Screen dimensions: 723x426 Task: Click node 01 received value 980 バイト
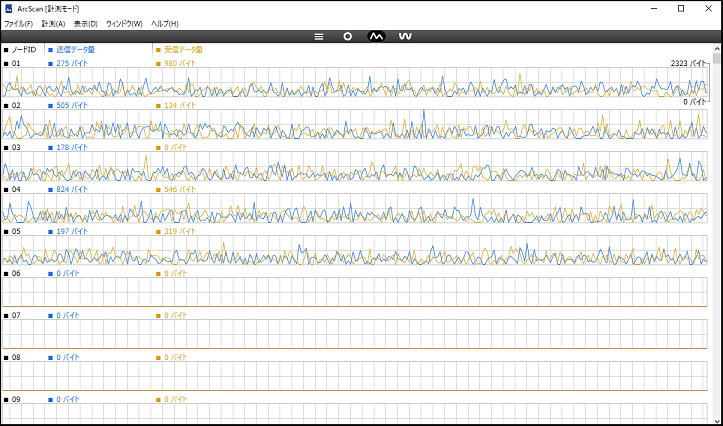click(x=180, y=64)
